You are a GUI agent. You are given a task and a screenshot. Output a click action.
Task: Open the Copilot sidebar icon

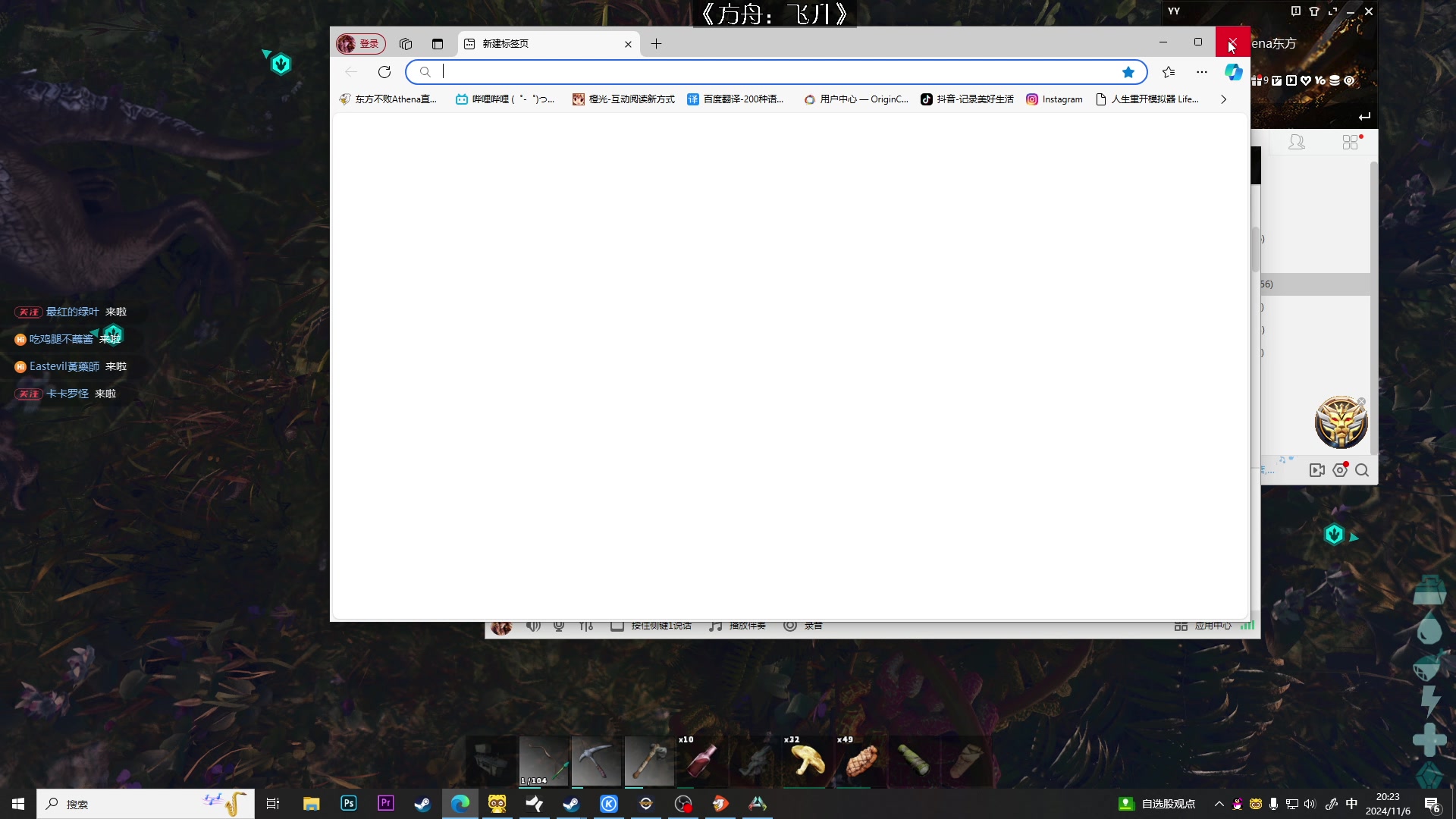pos(1234,72)
